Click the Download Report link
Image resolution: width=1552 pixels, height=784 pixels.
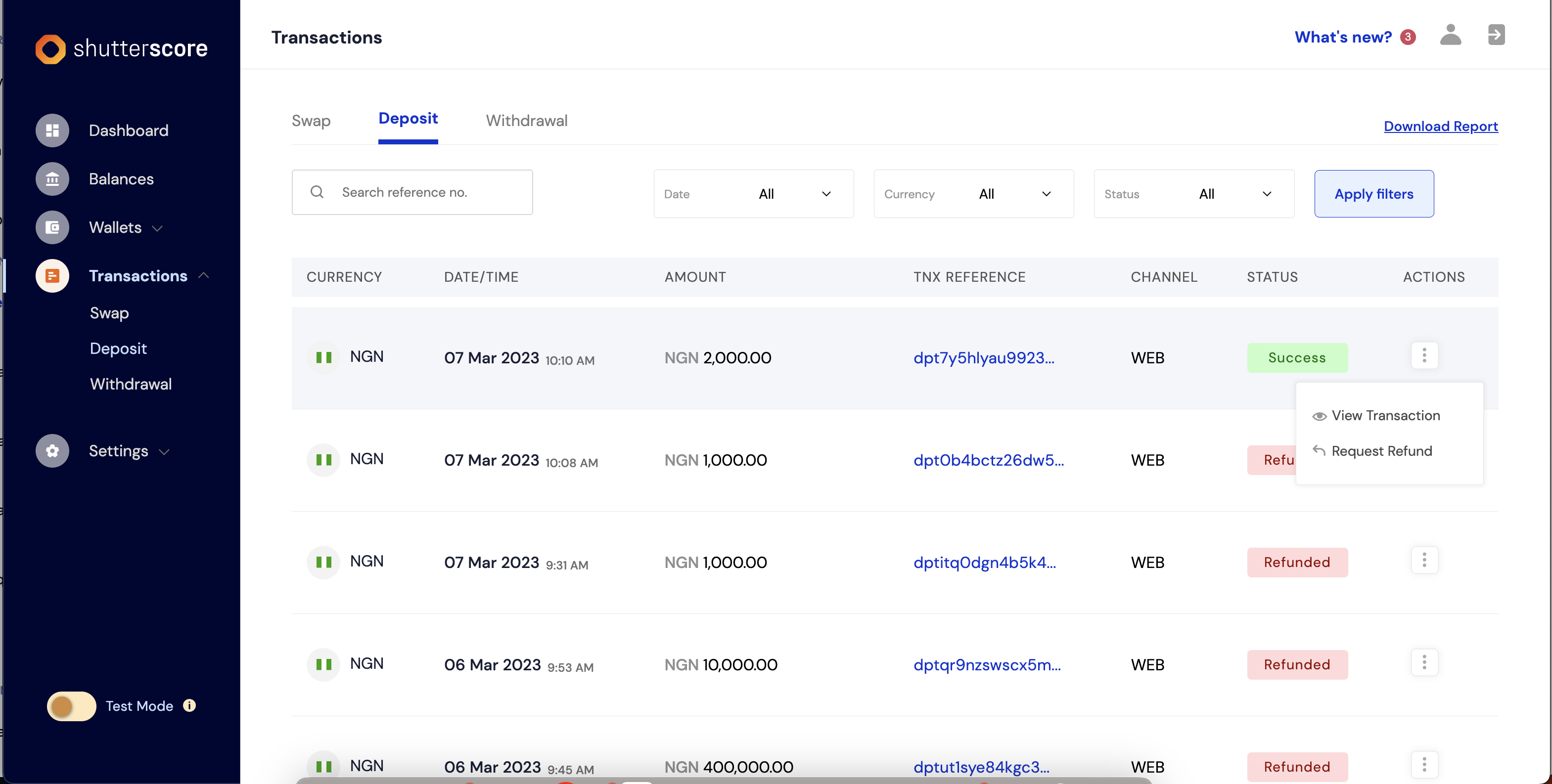[x=1441, y=127]
